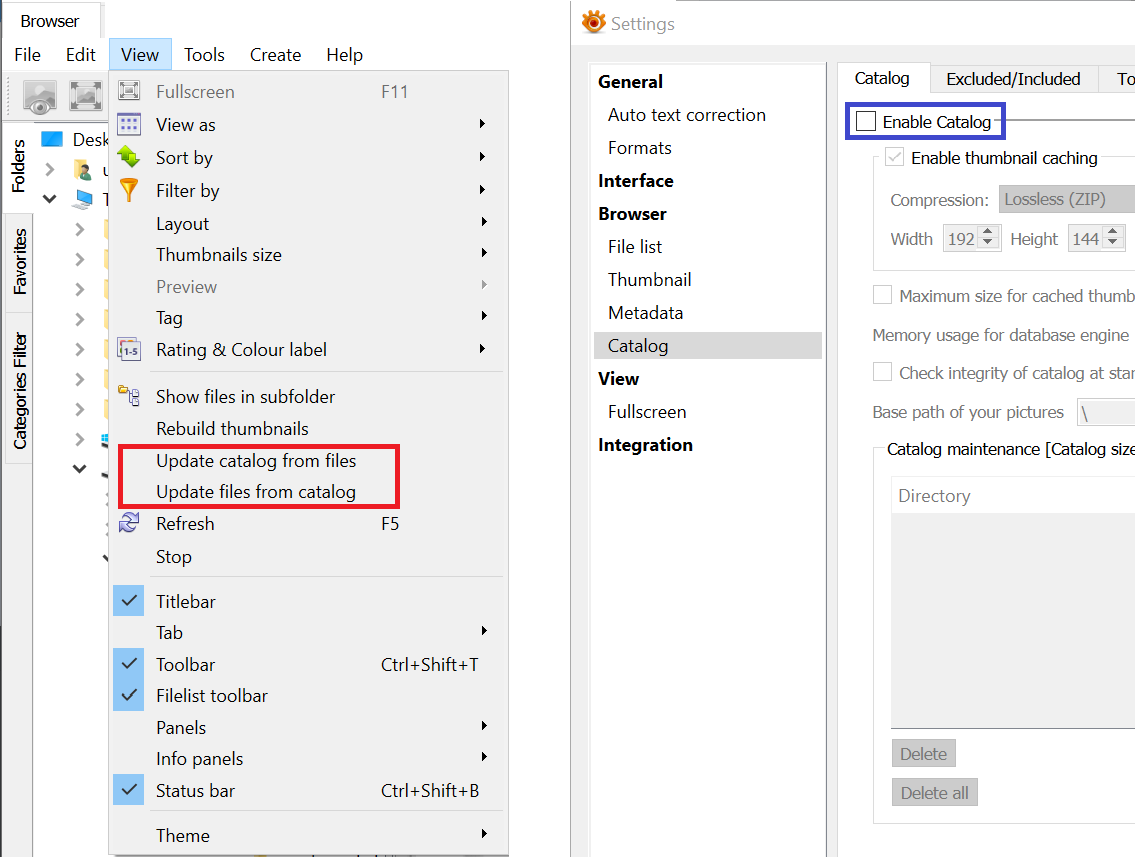Click the photo-with-eye toolbar icon in Browser

(x=40, y=96)
